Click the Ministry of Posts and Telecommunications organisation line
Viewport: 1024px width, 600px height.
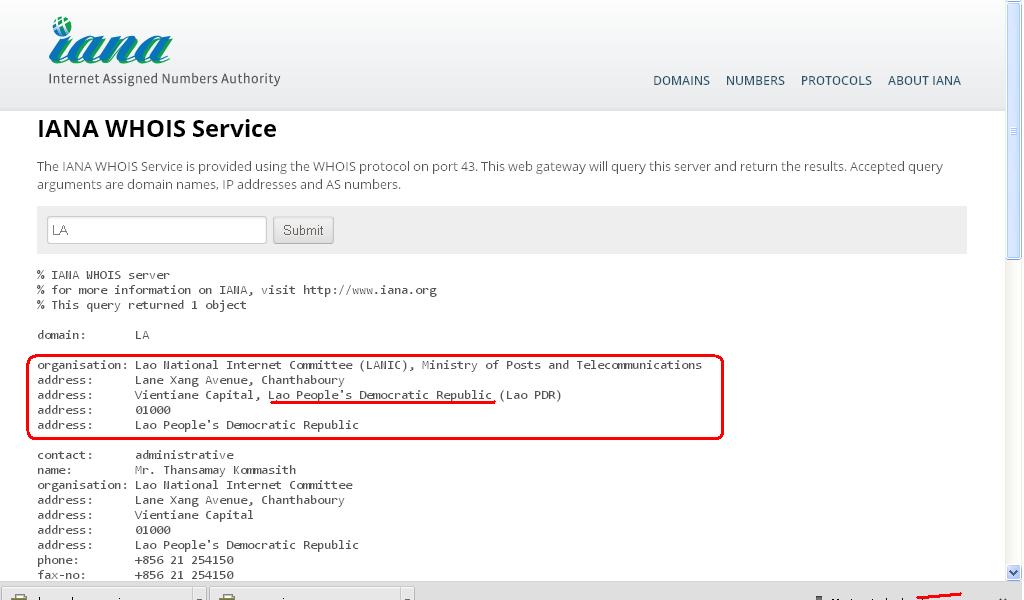click(x=369, y=365)
